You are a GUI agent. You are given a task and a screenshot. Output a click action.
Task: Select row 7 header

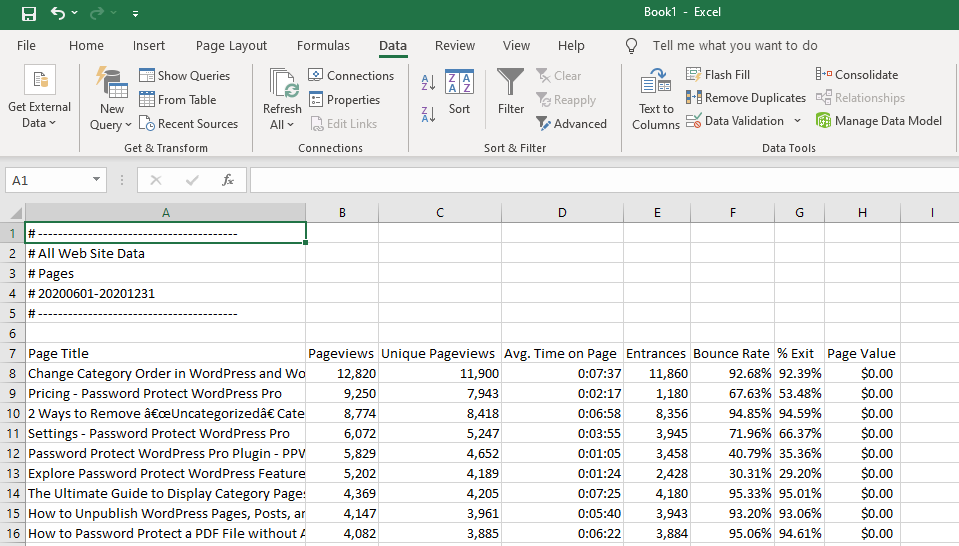pos(12,353)
